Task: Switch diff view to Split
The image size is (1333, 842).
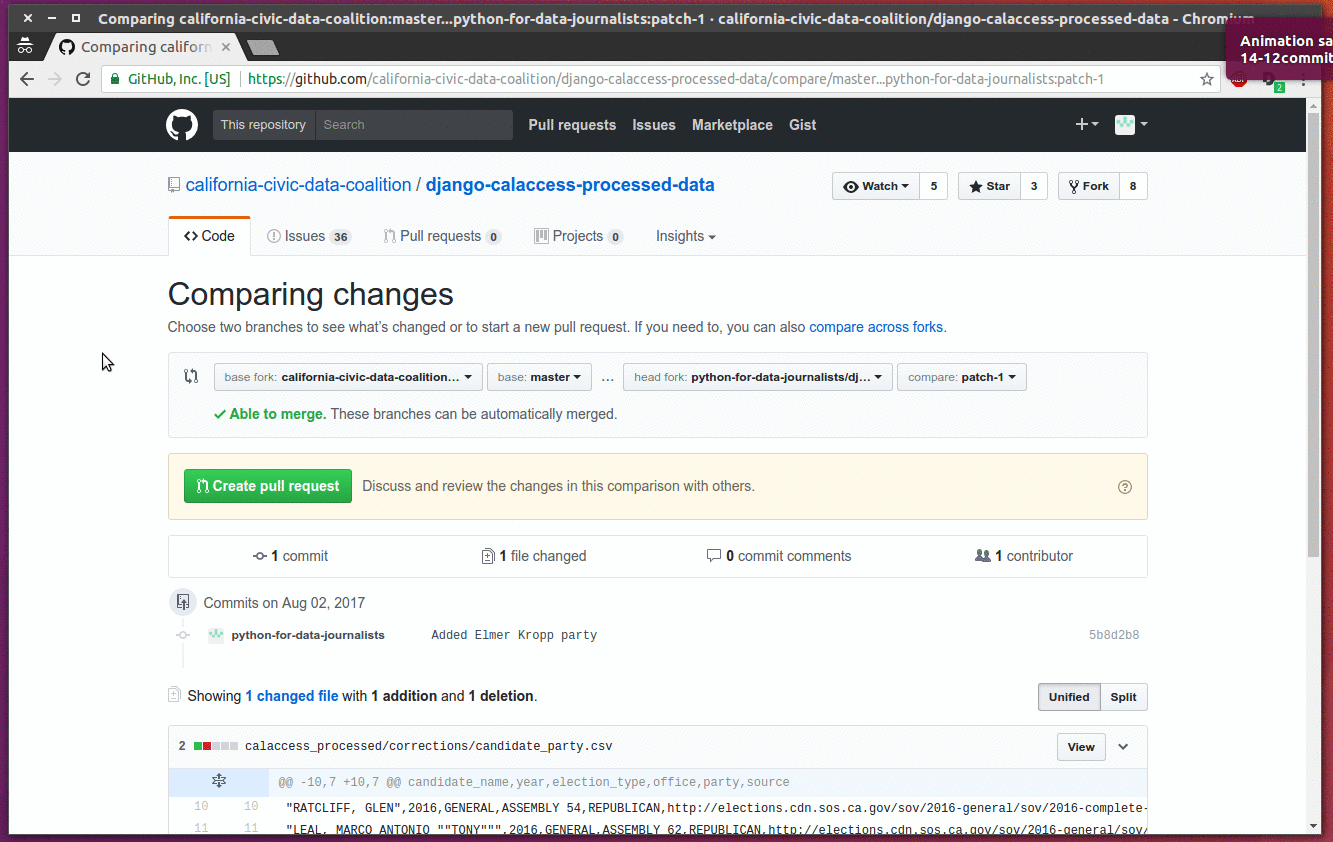Action: [1123, 697]
